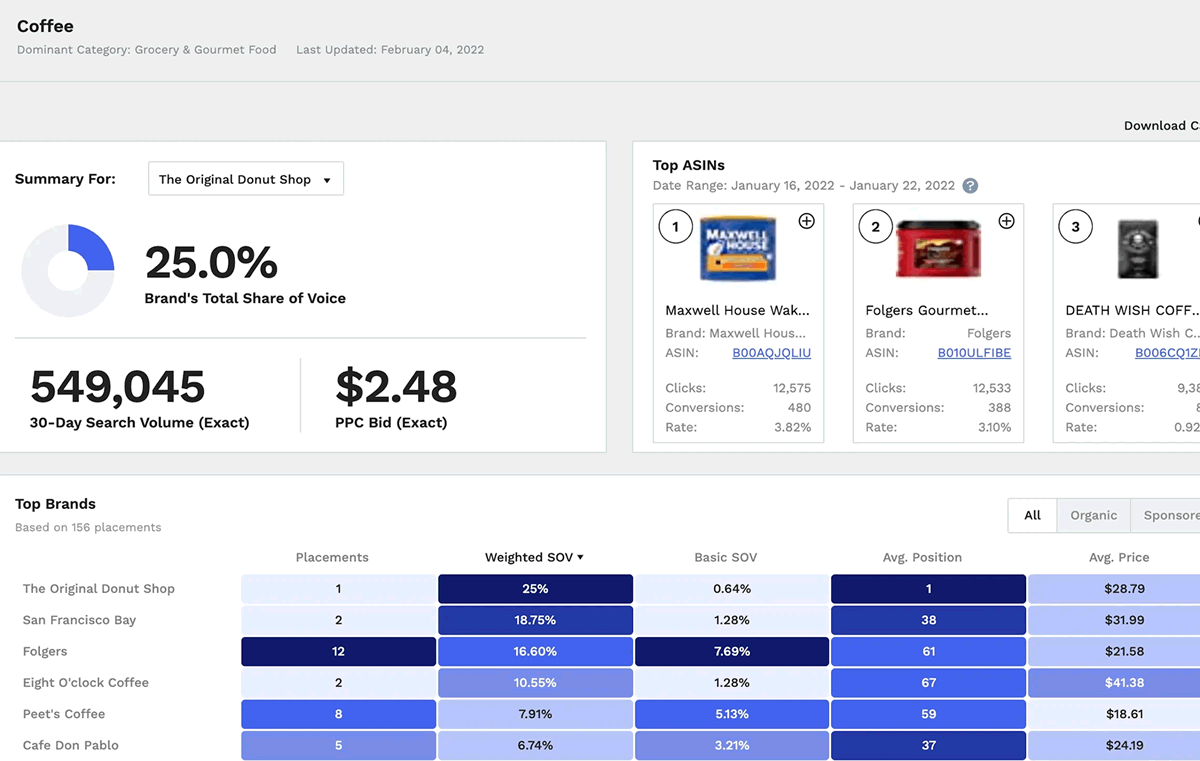
Task: Click the Download CSV link
Action: tap(1162, 125)
